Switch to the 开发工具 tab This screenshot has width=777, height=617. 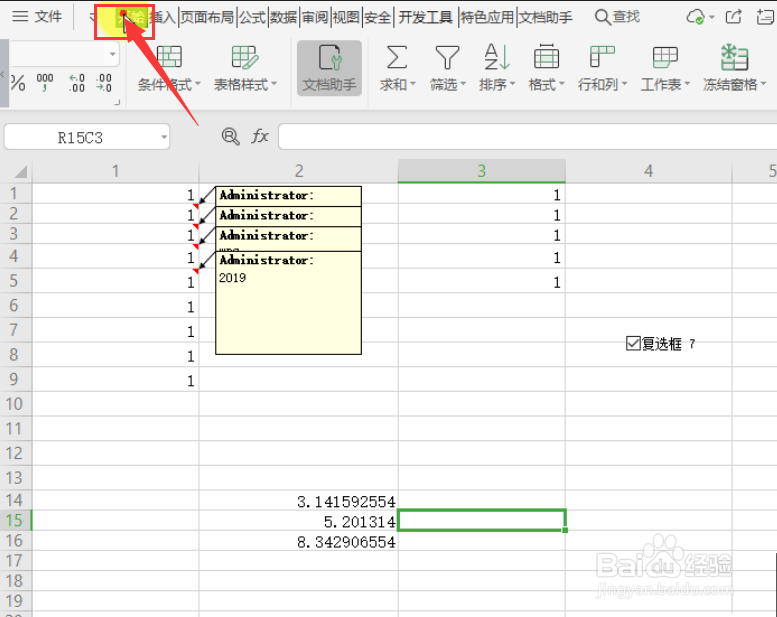(425, 17)
